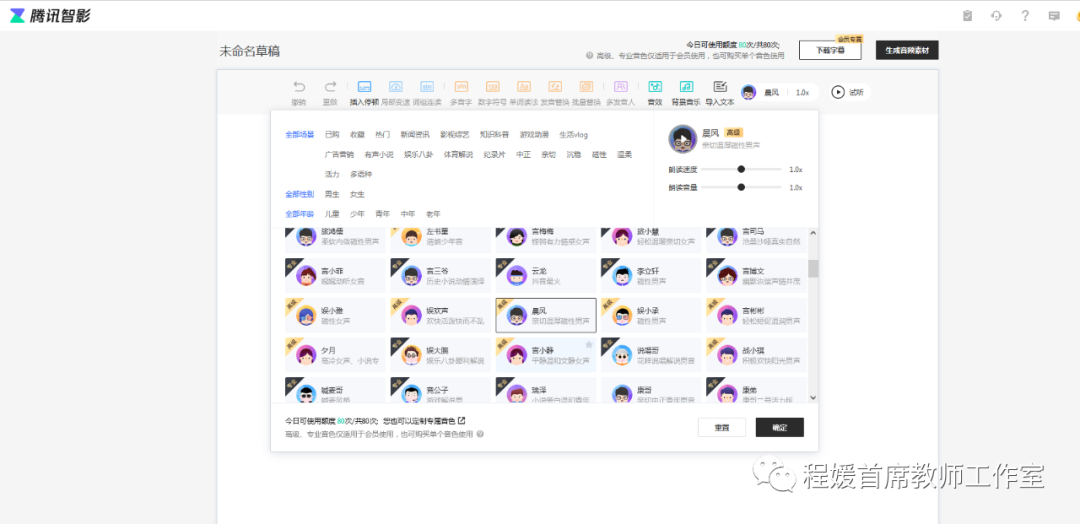Image resolution: width=1080 pixels, height=524 pixels.
Task: Click the 下载字幕 download subtitles button
Action: pyautogui.click(x=830, y=50)
